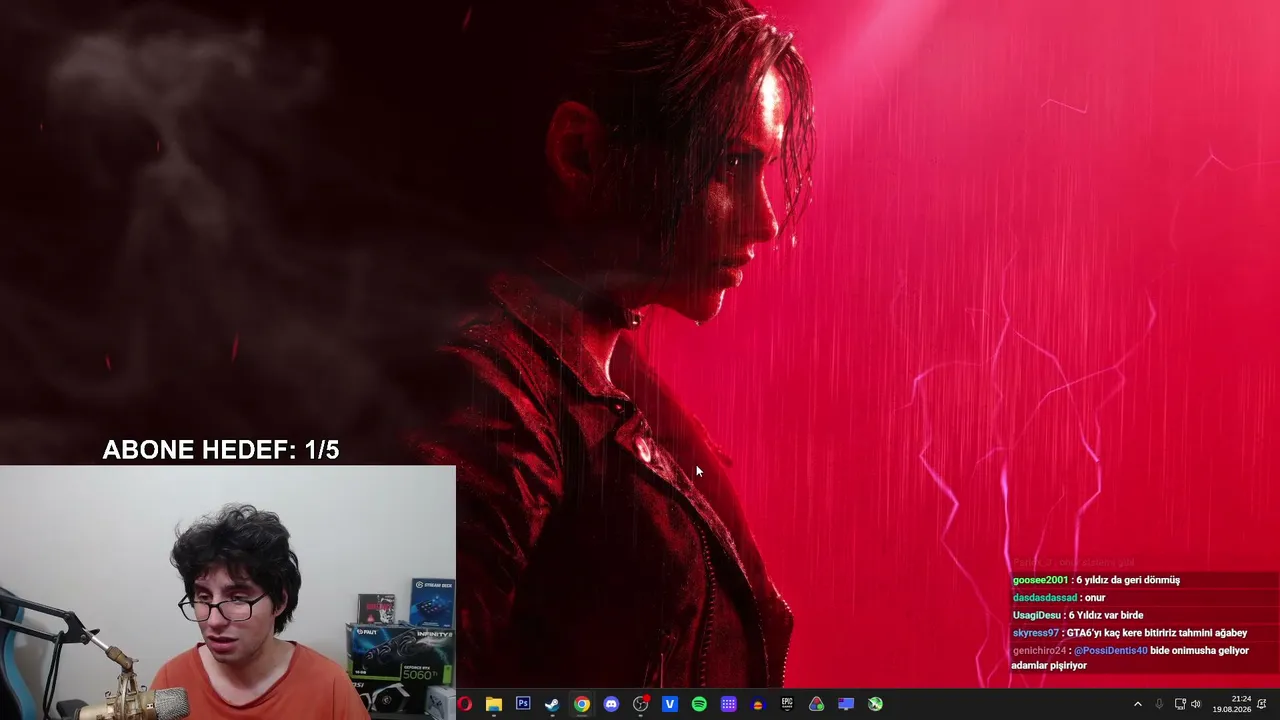Image resolution: width=1280 pixels, height=720 pixels.
Task: Switch to the Google Chrome window
Action: pos(582,704)
